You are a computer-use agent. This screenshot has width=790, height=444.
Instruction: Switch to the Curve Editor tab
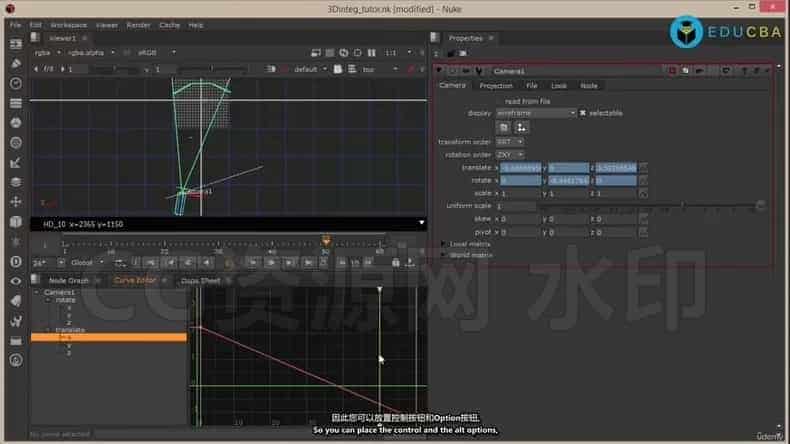pyautogui.click(x=135, y=281)
